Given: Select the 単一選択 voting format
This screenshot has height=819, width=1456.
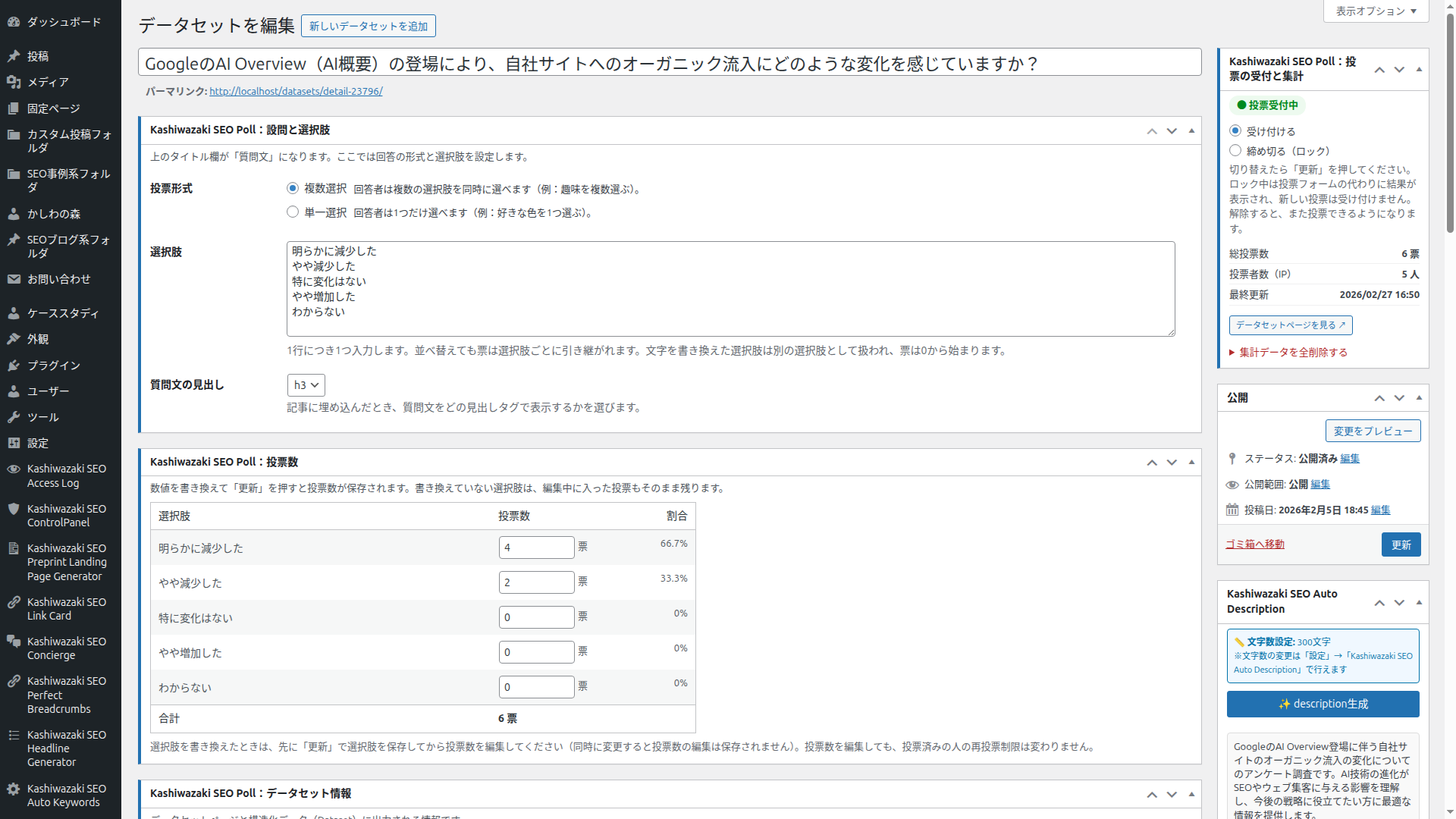Looking at the screenshot, I should pyautogui.click(x=293, y=212).
